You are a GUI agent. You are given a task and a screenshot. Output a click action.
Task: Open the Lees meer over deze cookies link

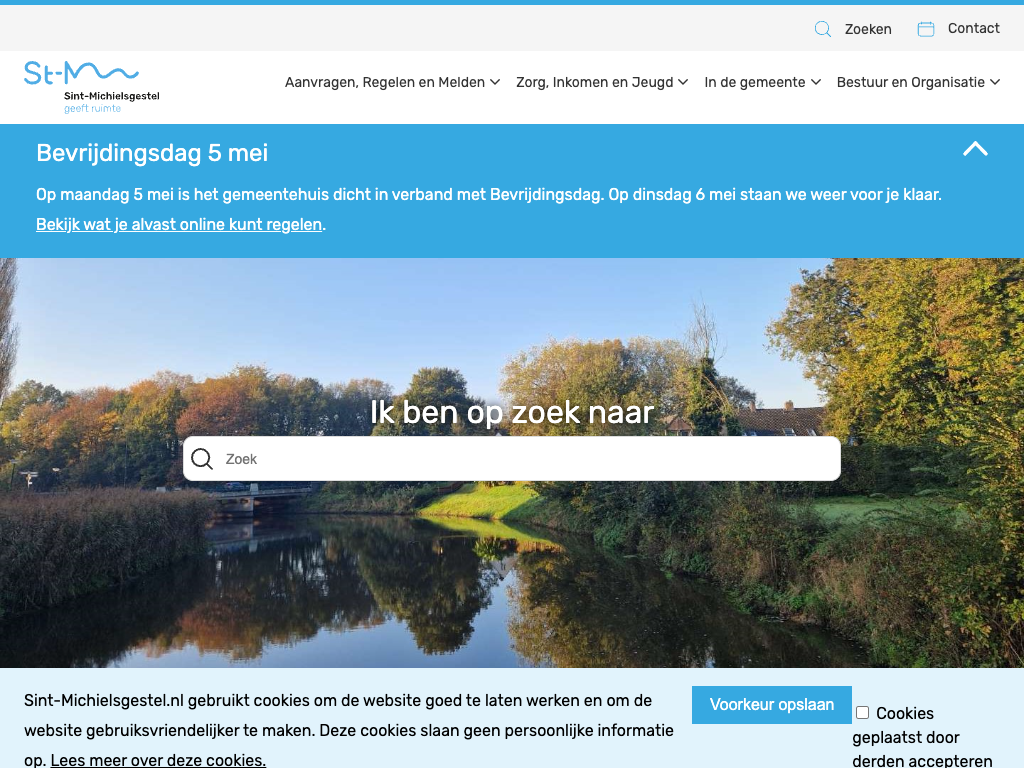(158, 760)
